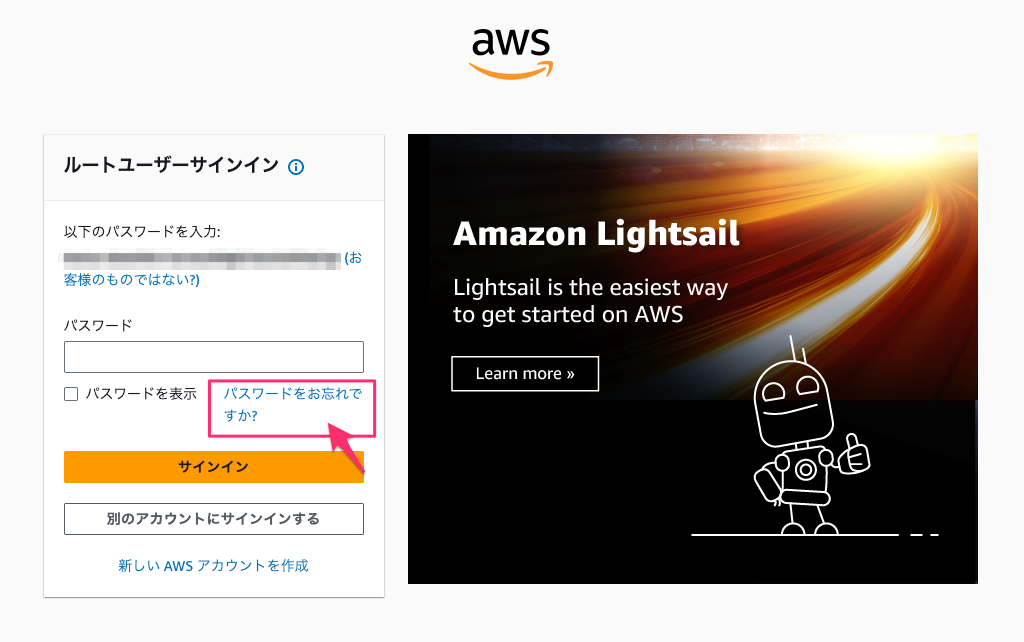Click the orange AWS smile arrow
This screenshot has height=642, width=1024.
(511, 69)
